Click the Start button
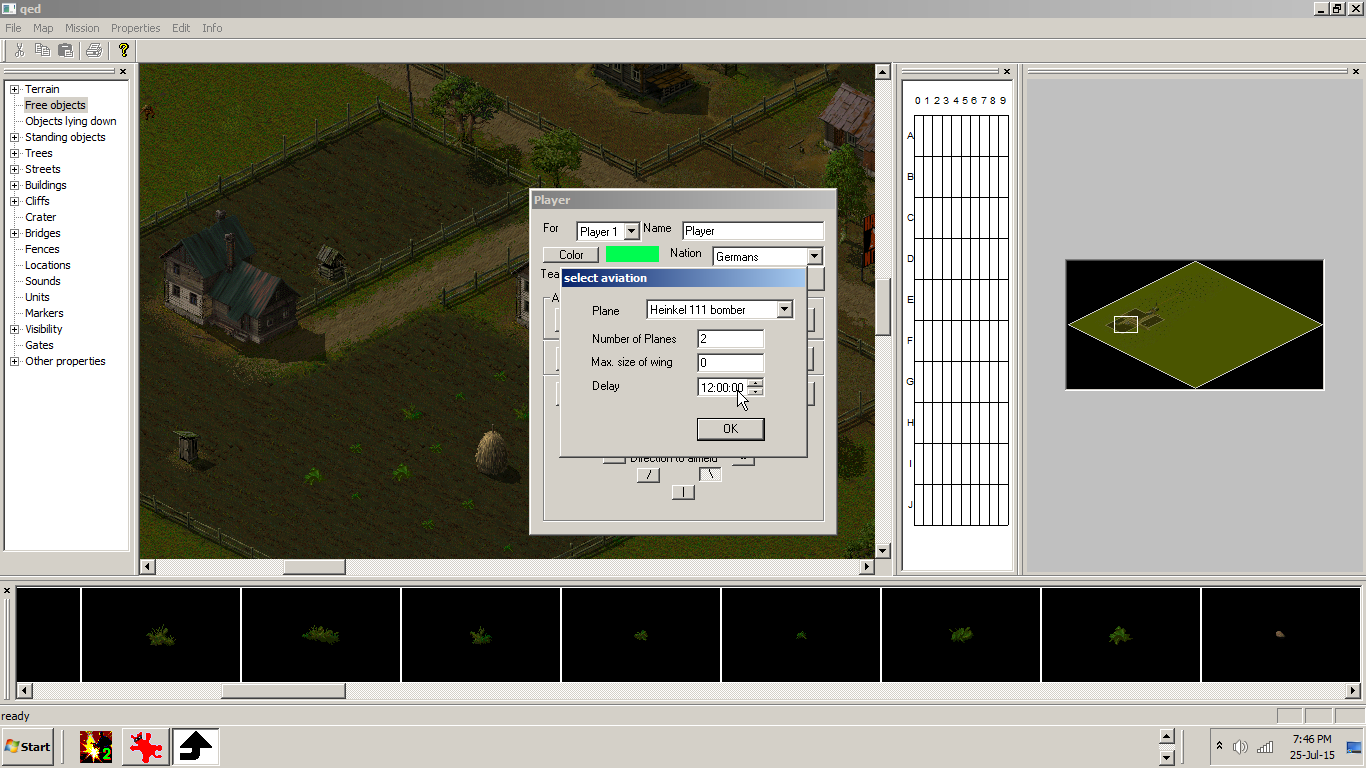Viewport: 1366px width, 768px height. (x=27, y=747)
